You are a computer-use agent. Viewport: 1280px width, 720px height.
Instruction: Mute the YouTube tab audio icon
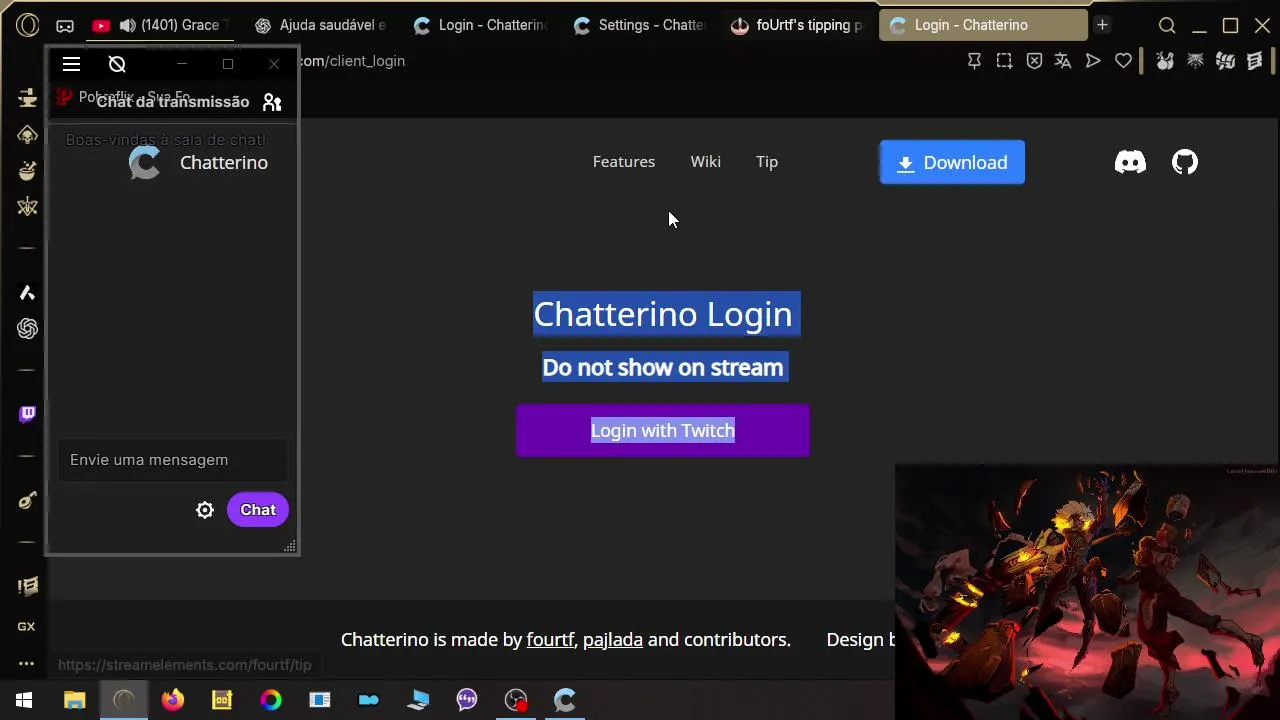click(x=127, y=25)
